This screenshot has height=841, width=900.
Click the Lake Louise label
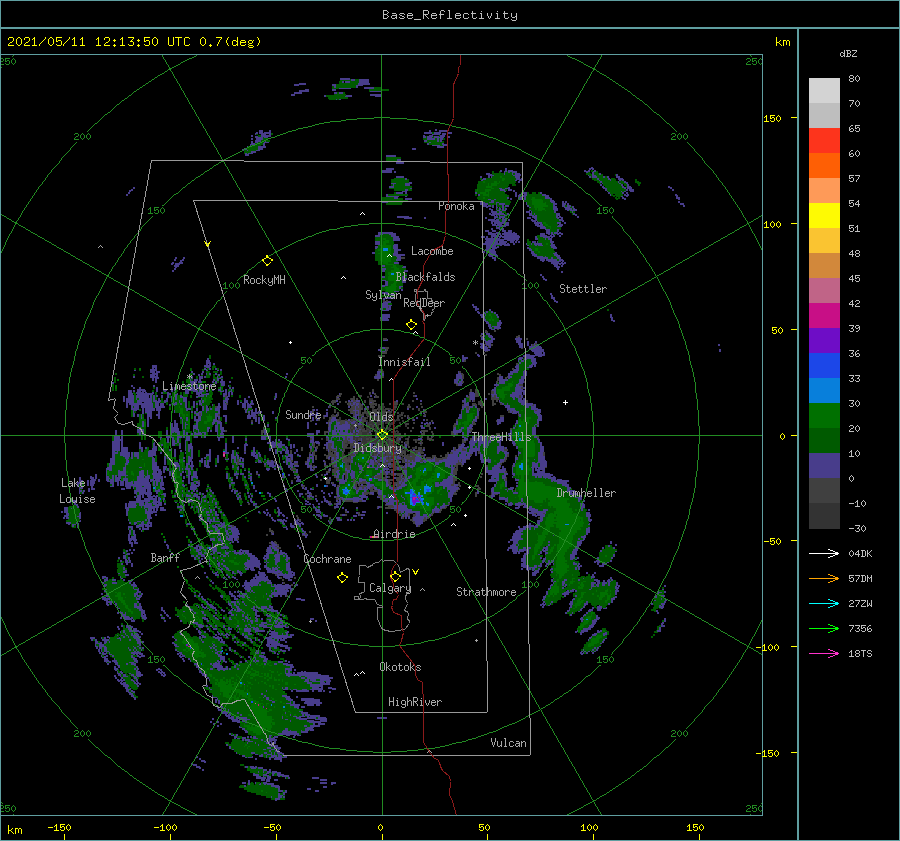77,491
